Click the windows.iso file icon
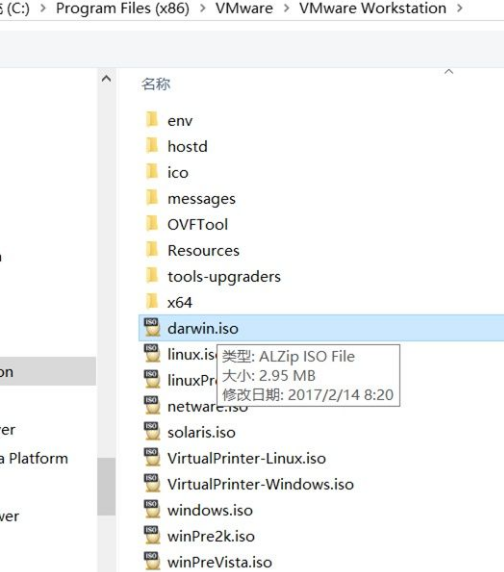 (152, 509)
